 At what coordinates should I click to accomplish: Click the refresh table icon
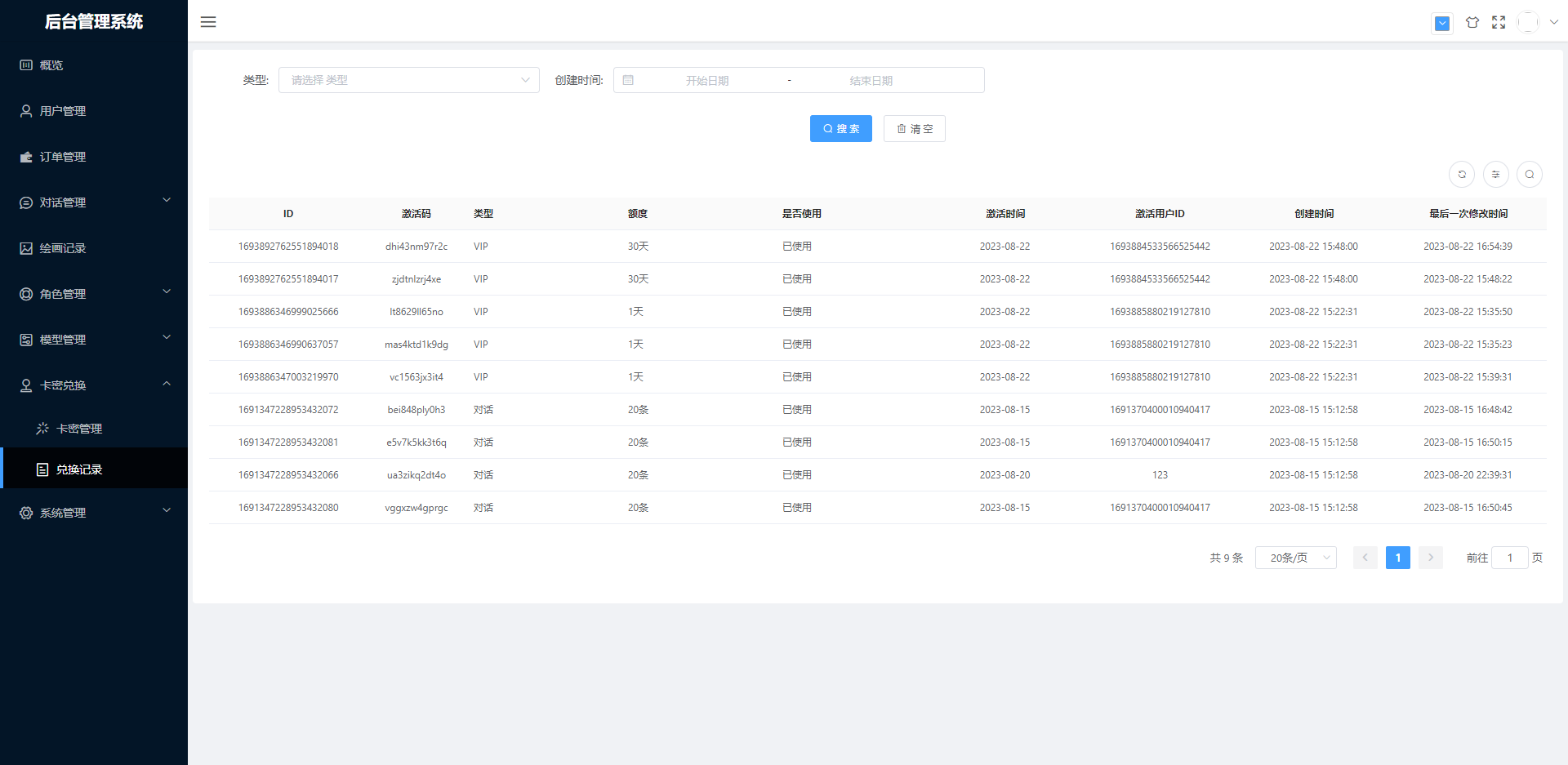[1462, 174]
